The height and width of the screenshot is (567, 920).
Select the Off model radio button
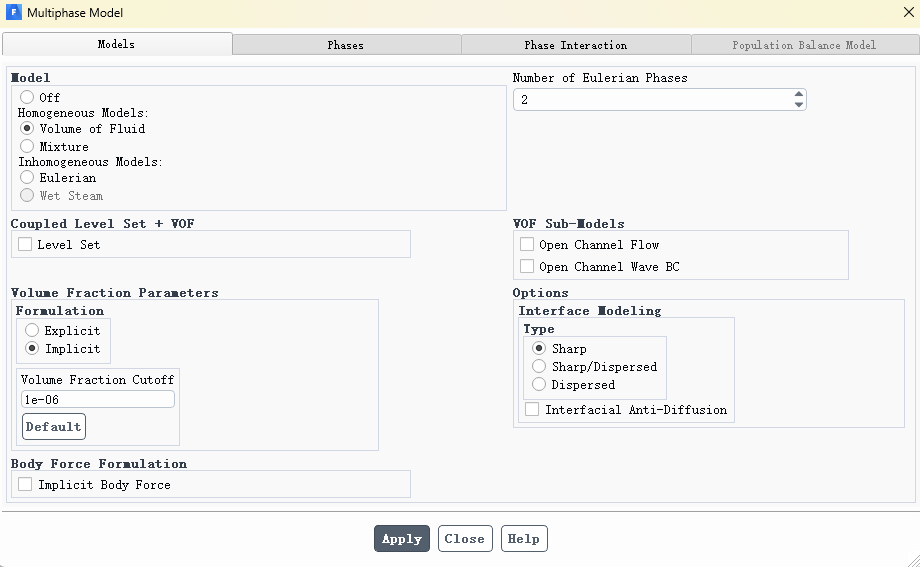[x=27, y=97]
